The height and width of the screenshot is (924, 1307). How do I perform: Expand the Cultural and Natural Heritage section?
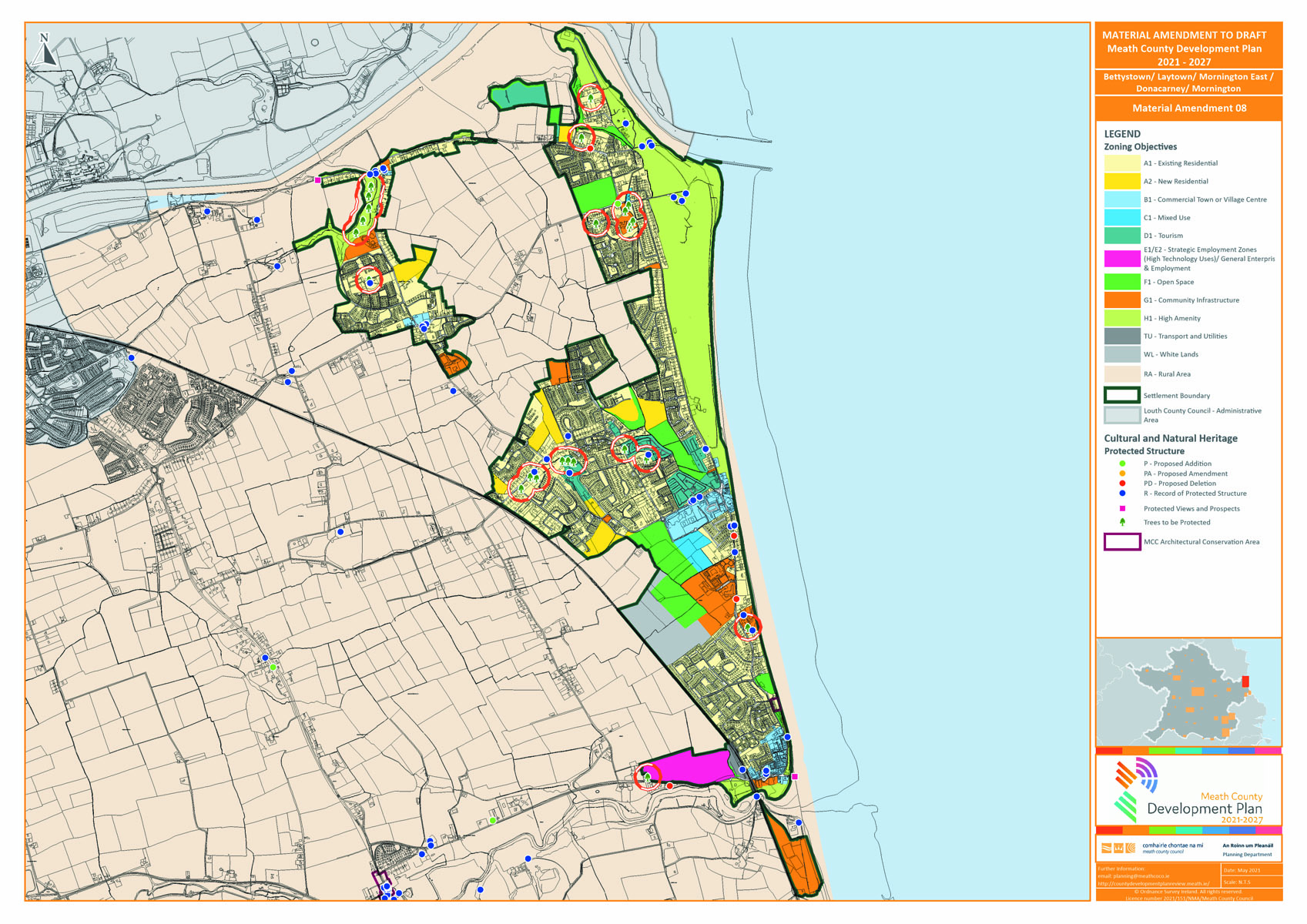pos(1170,438)
